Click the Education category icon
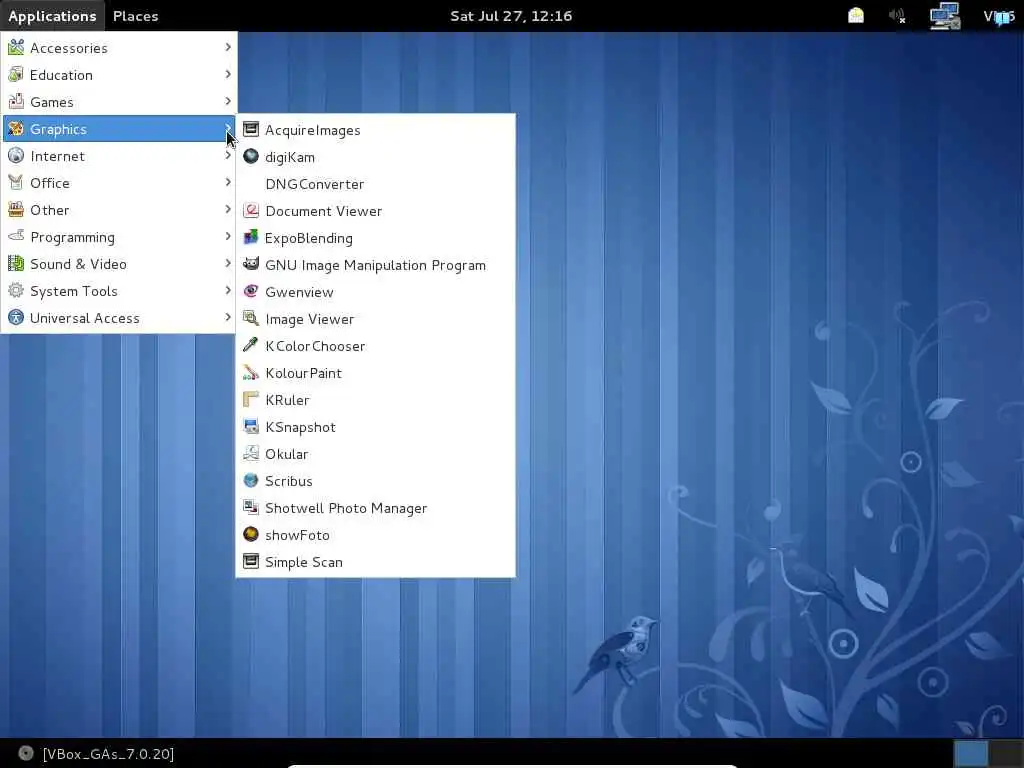Image resolution: width=1024 pixels, height=768 pixels. click(16, 74)
